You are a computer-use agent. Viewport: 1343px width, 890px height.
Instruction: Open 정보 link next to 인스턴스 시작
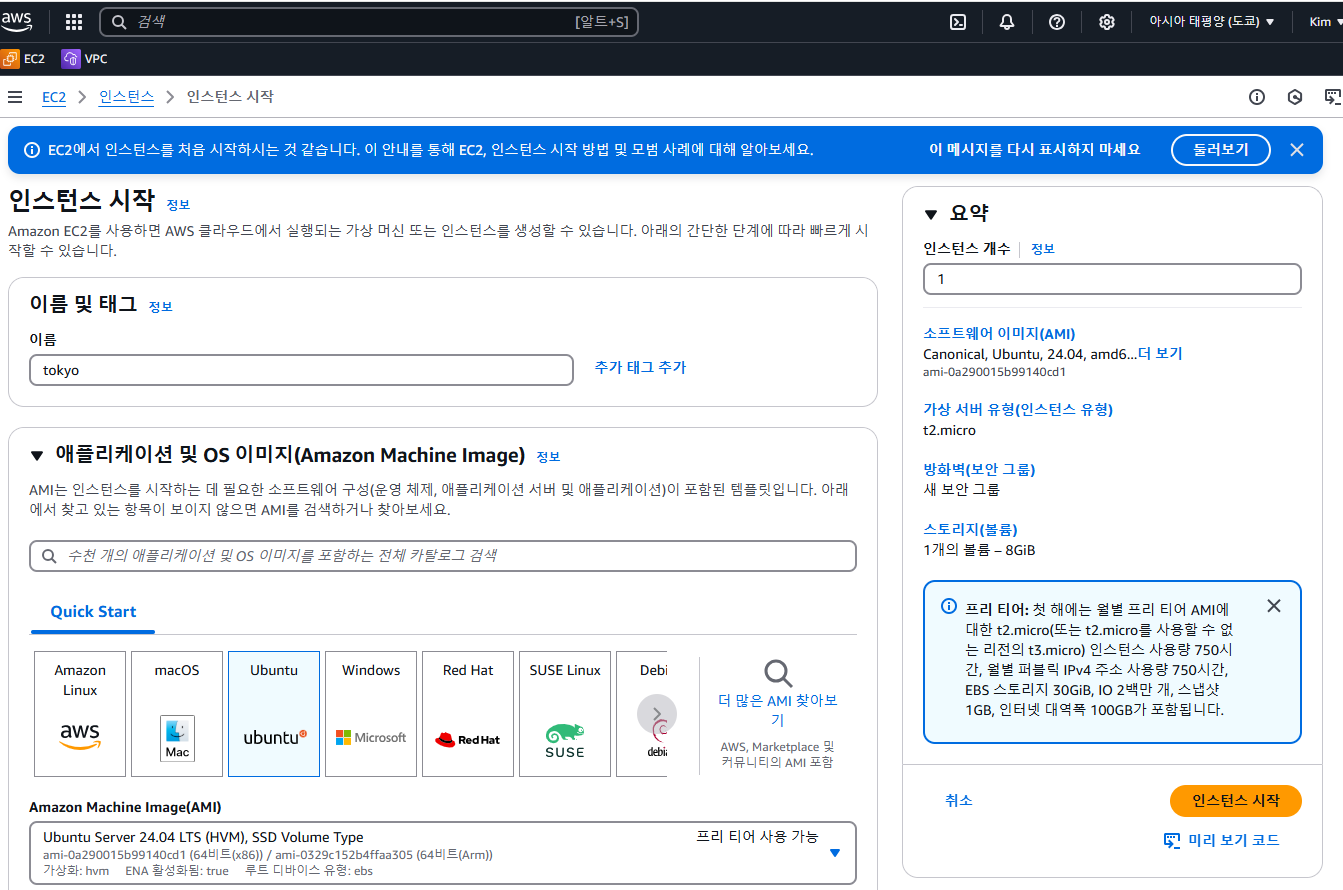(178, 205)
